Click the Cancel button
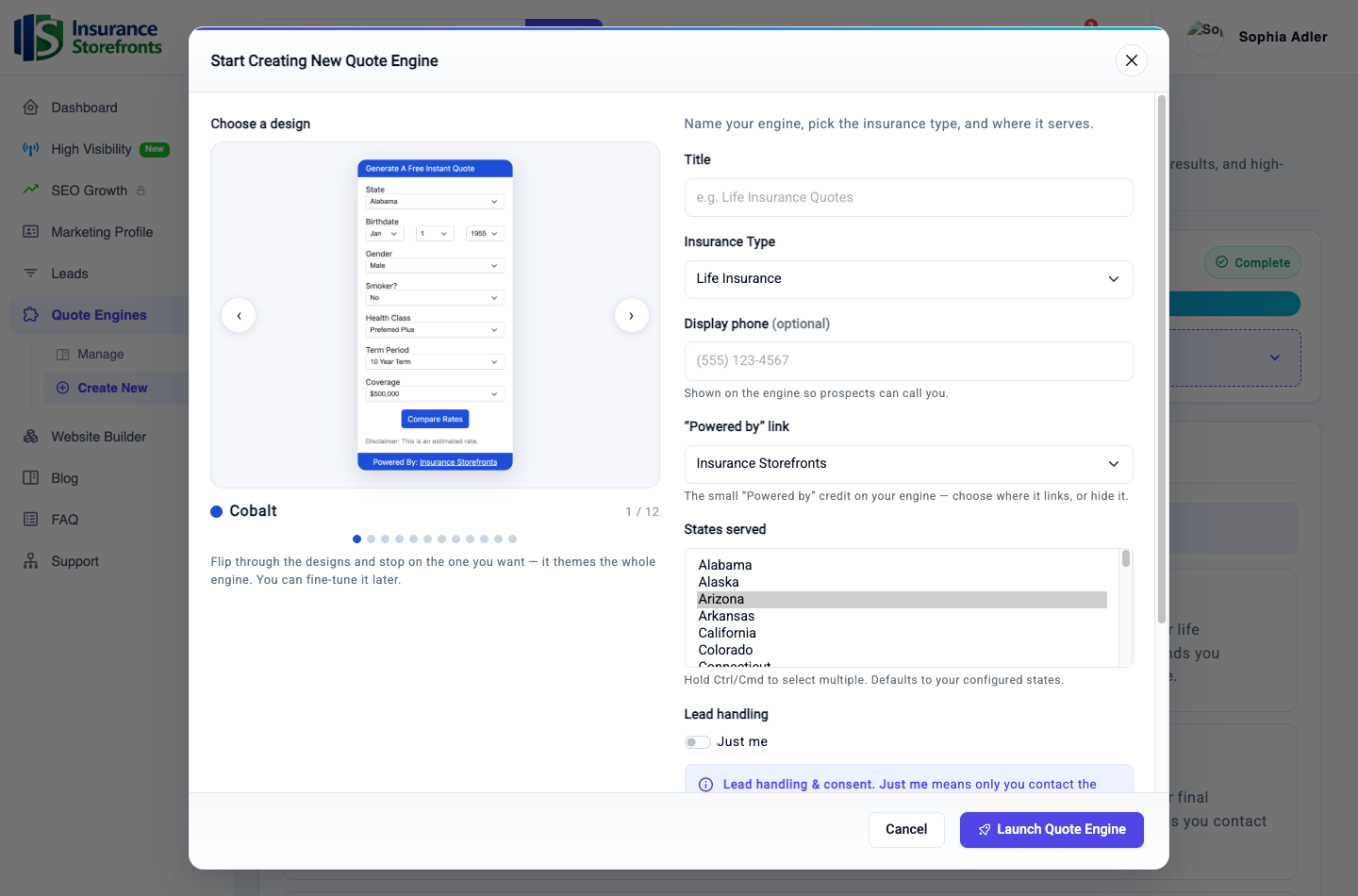Image resolution: width=1358 pixels, height=896 pixels. 906,830
